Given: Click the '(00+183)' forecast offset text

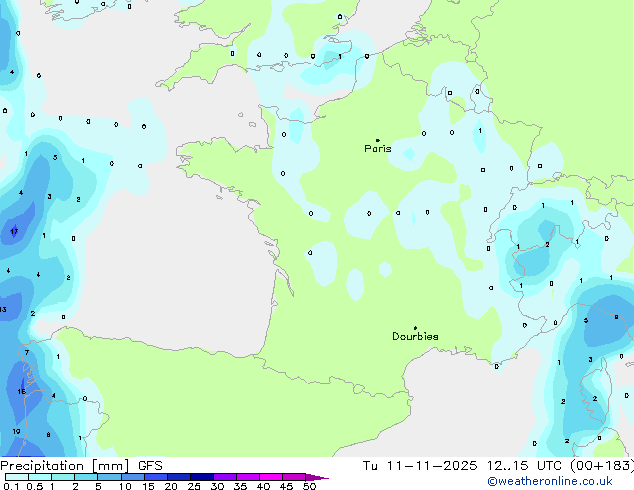Looking at the screenshot, I should 602,466.
